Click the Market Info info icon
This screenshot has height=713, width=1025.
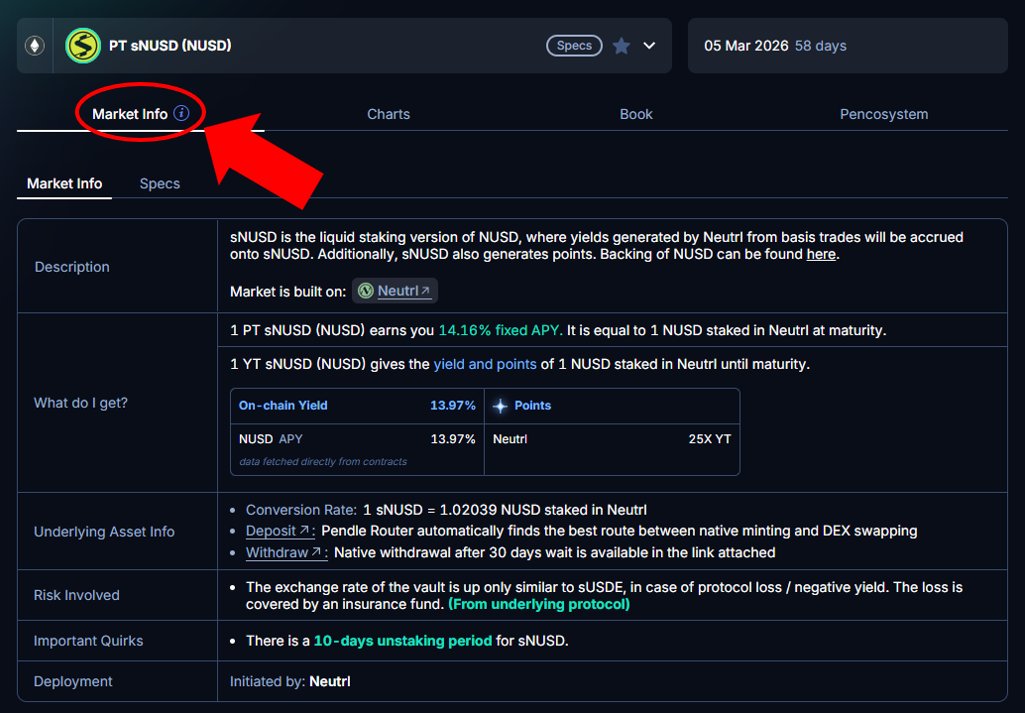(x=181, y=113)
